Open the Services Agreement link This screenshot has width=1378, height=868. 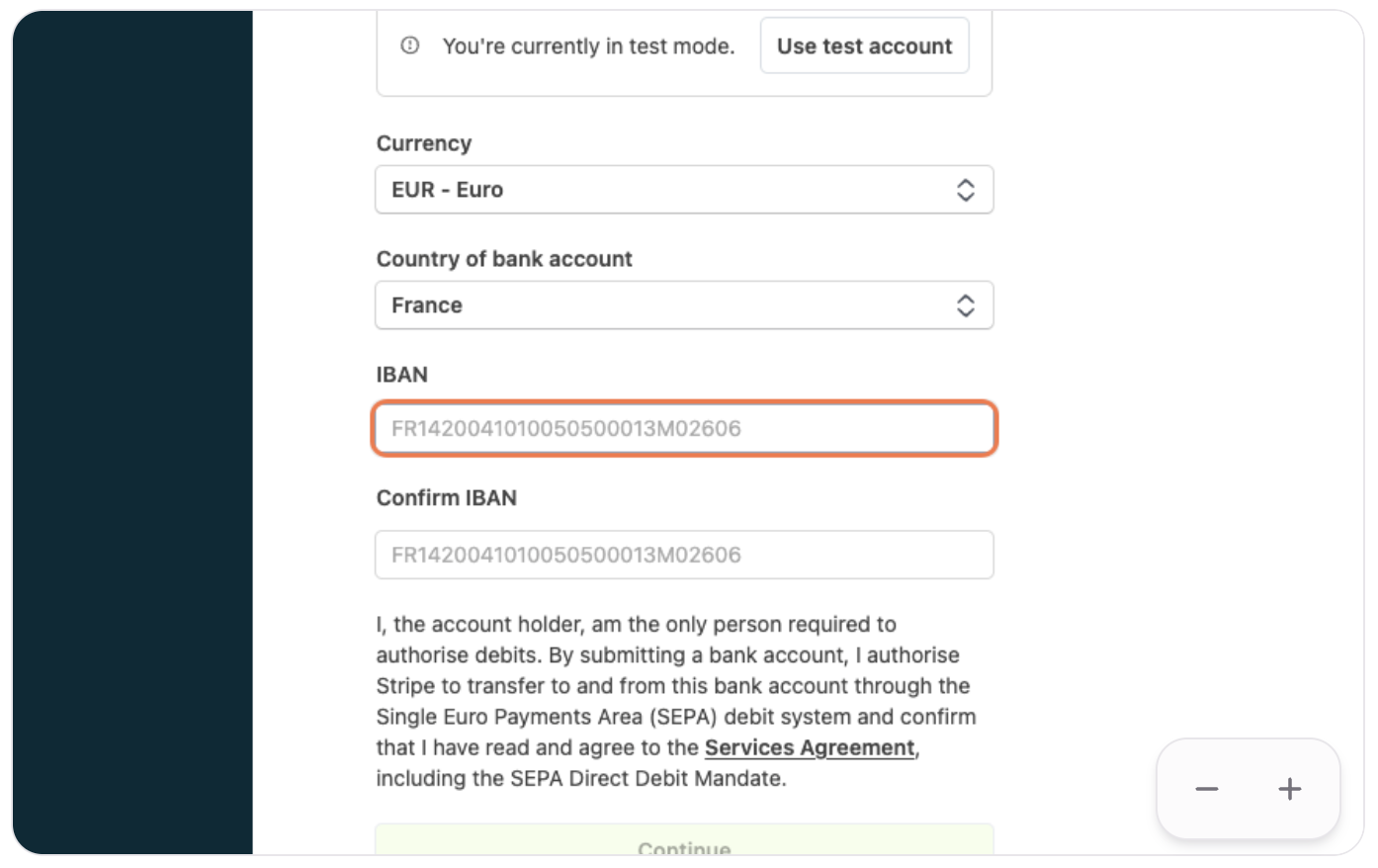[x=810, y=748]
